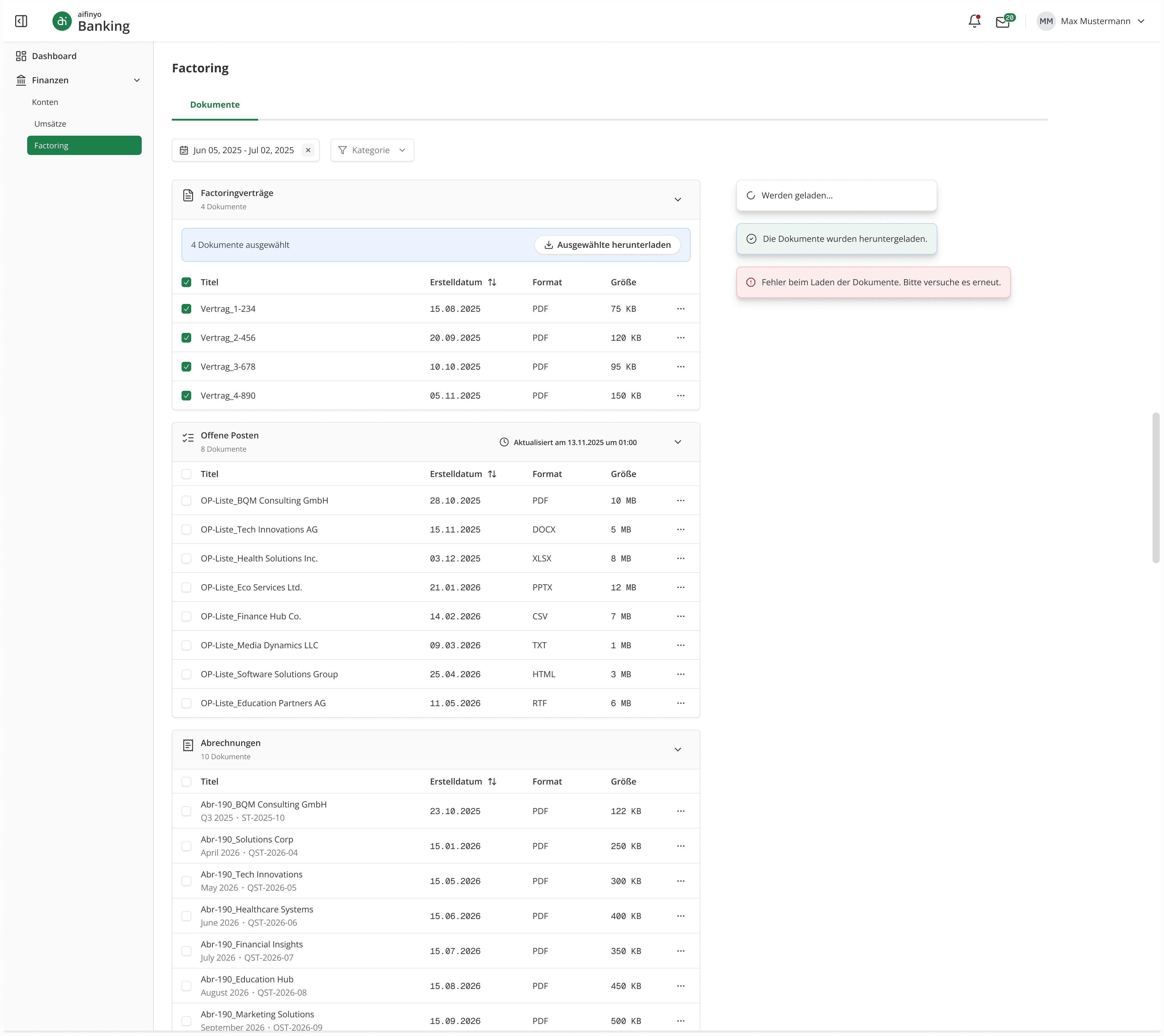Collapse the sidebar with the panel icon

tap(21, 21)
